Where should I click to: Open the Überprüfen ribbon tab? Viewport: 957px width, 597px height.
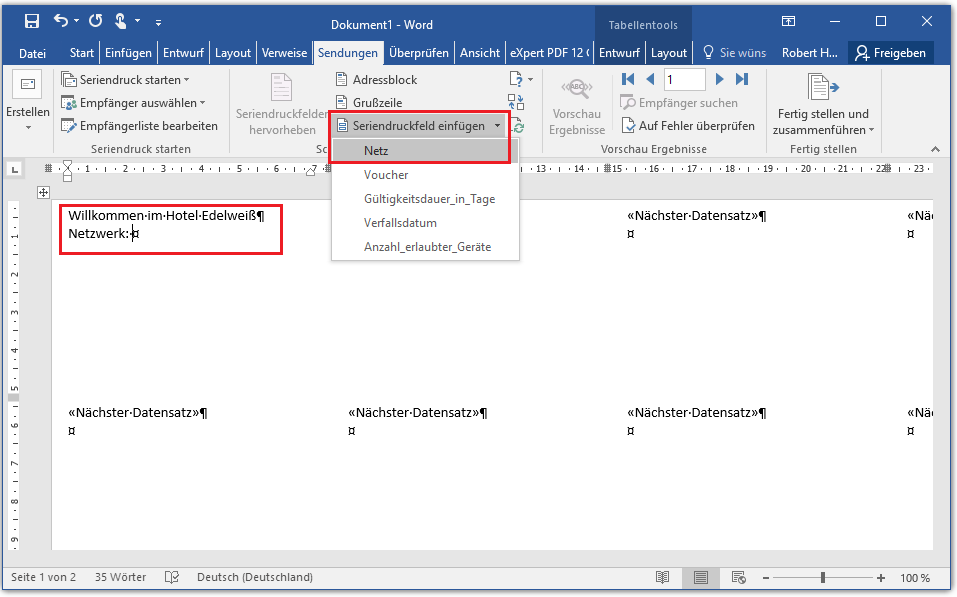click(x=418, y=53)
